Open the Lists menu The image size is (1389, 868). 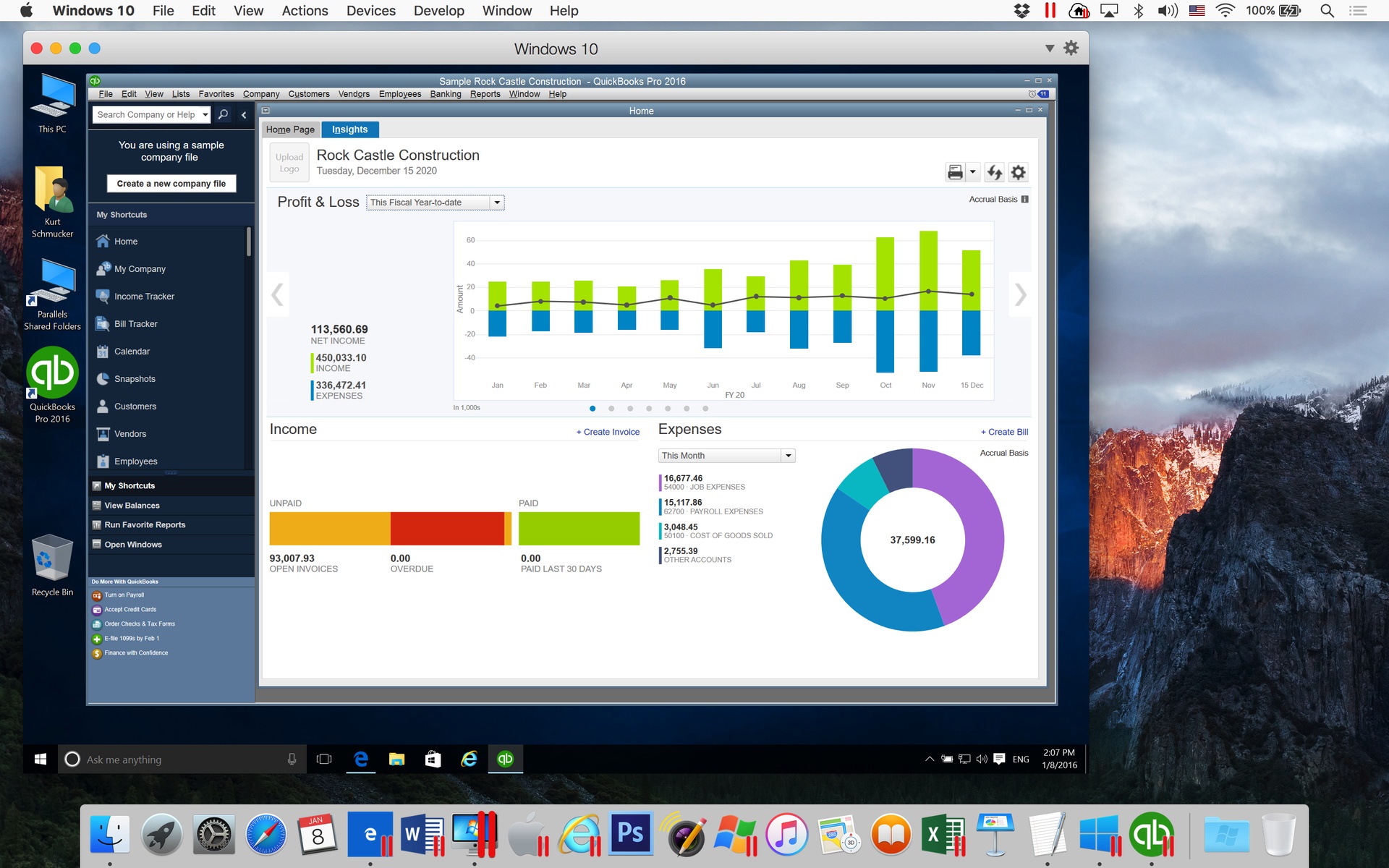(181, 94)
